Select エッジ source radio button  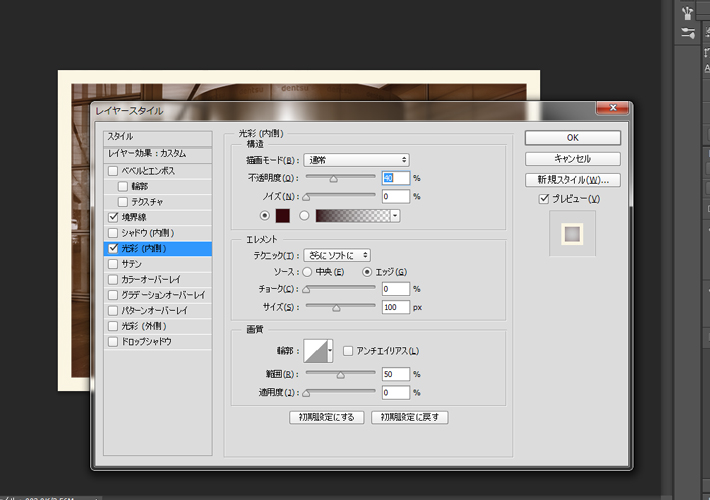(x=367, y=272)
